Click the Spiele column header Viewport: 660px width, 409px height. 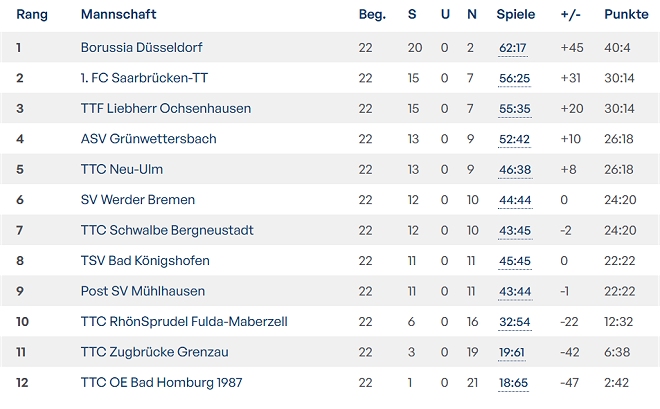tap(515, 15)
